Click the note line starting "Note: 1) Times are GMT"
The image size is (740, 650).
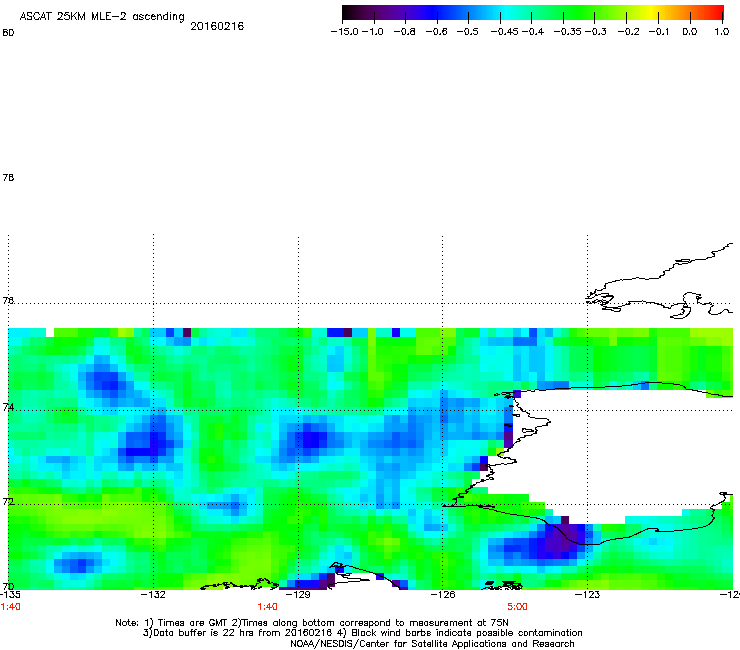tap(312, 623)
